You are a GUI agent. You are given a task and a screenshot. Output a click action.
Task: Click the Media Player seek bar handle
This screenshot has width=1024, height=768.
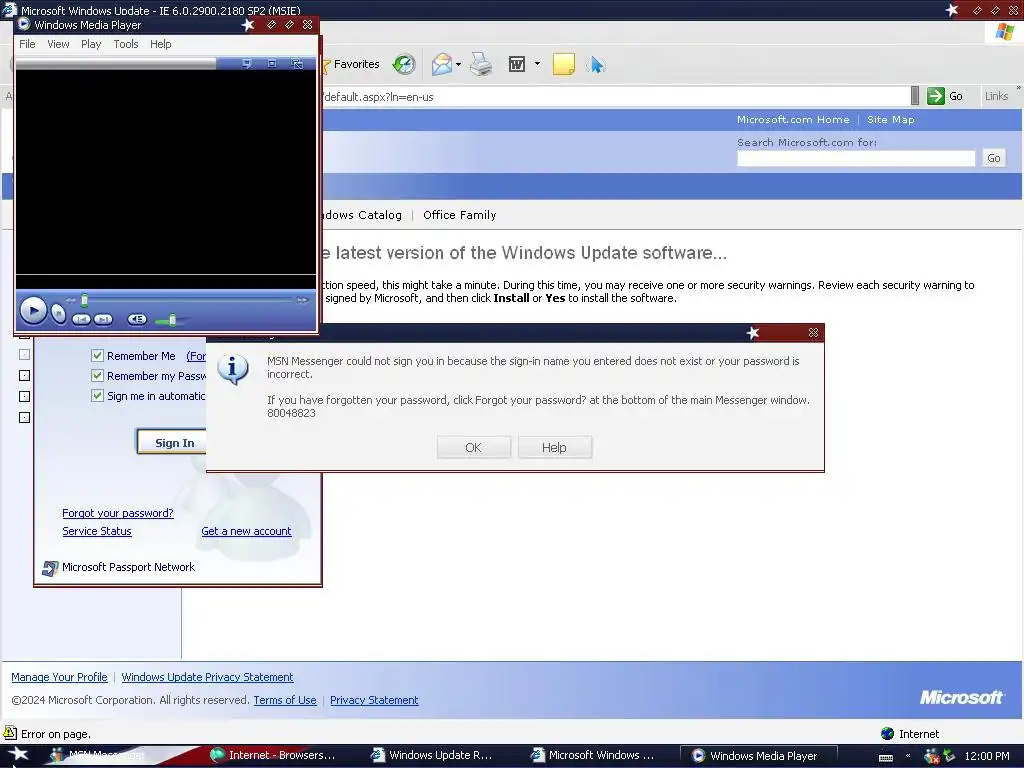pos(84,300)
